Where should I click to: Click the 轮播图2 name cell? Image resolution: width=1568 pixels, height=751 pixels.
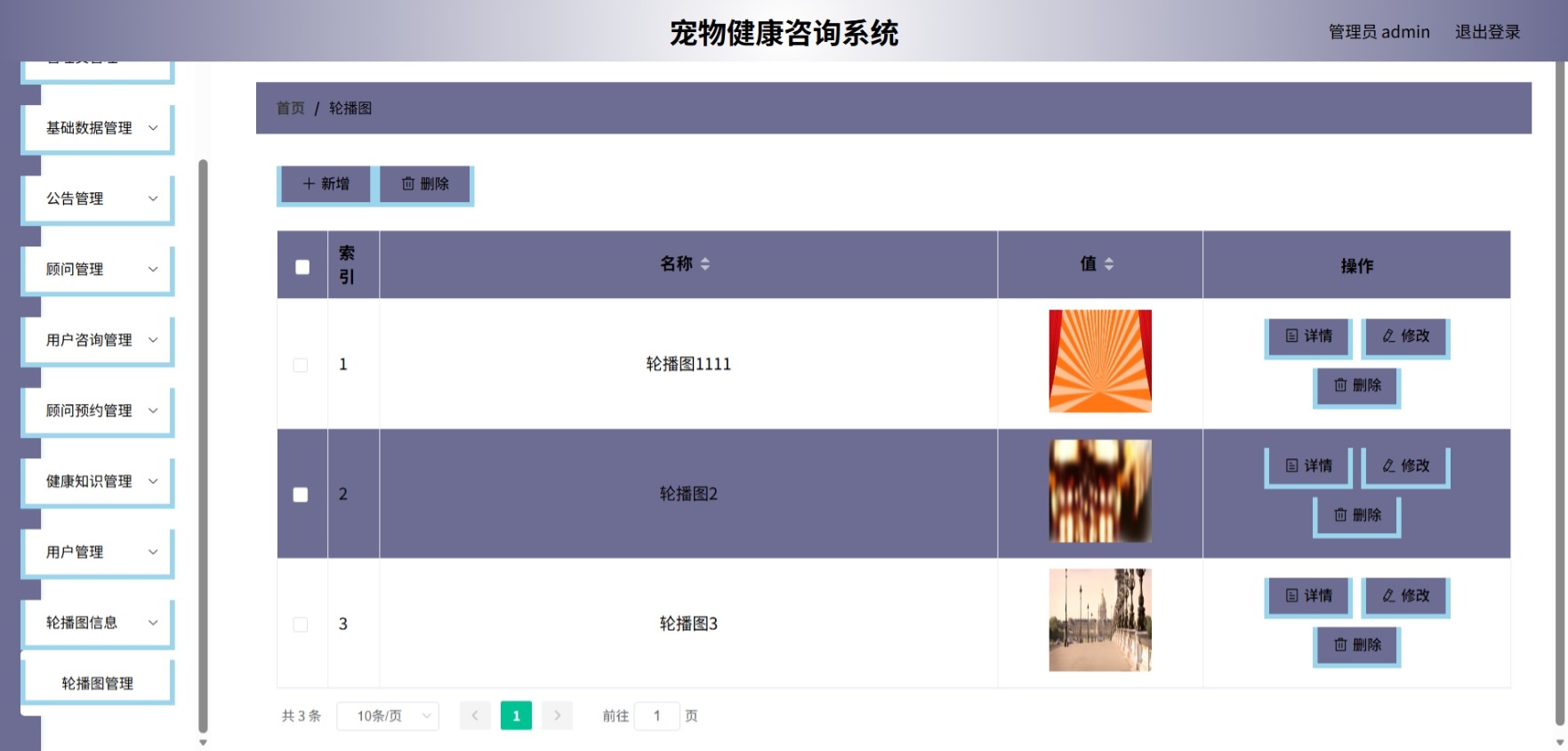click(x=688, y=494)
